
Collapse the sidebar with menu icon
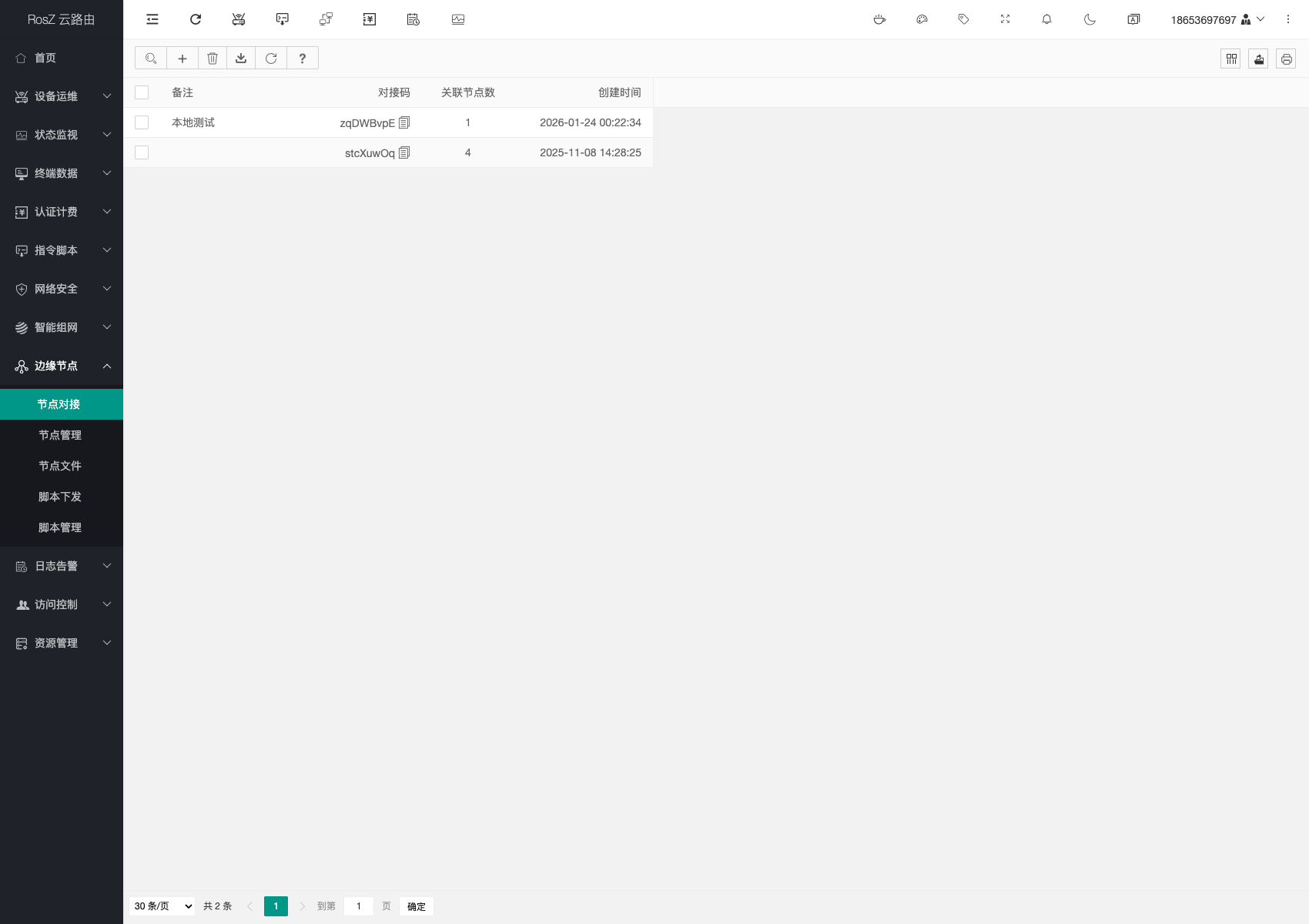pyautogui.click(x=152, y=19)
